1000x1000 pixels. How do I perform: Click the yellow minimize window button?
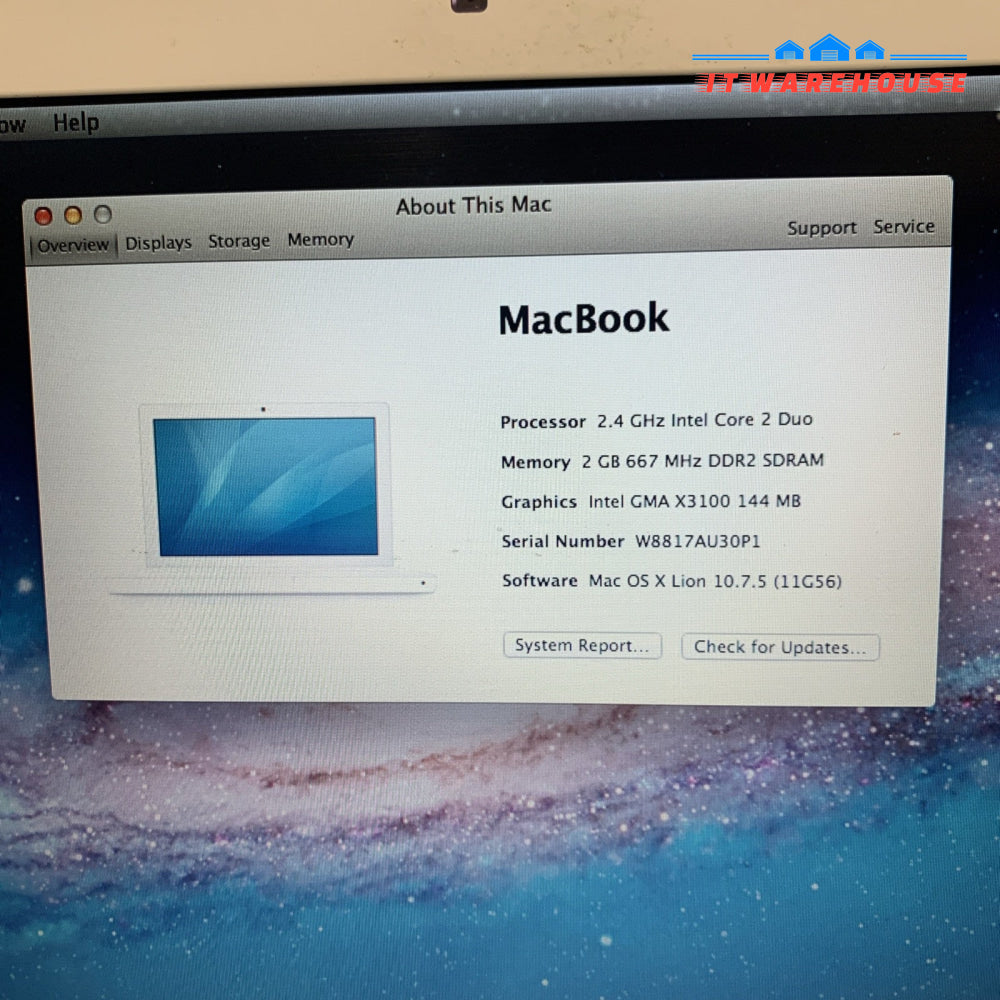73,215
